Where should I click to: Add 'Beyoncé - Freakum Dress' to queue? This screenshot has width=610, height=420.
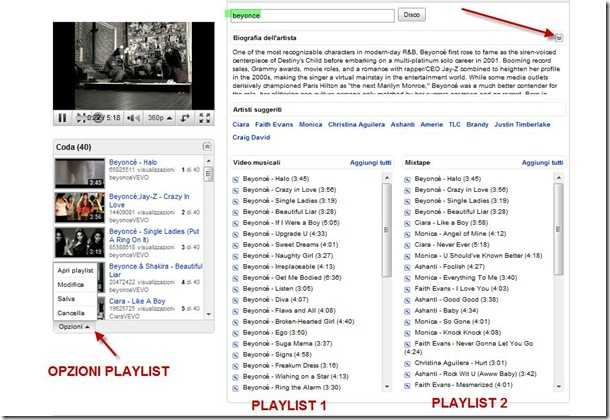click(x=235, y=366)
